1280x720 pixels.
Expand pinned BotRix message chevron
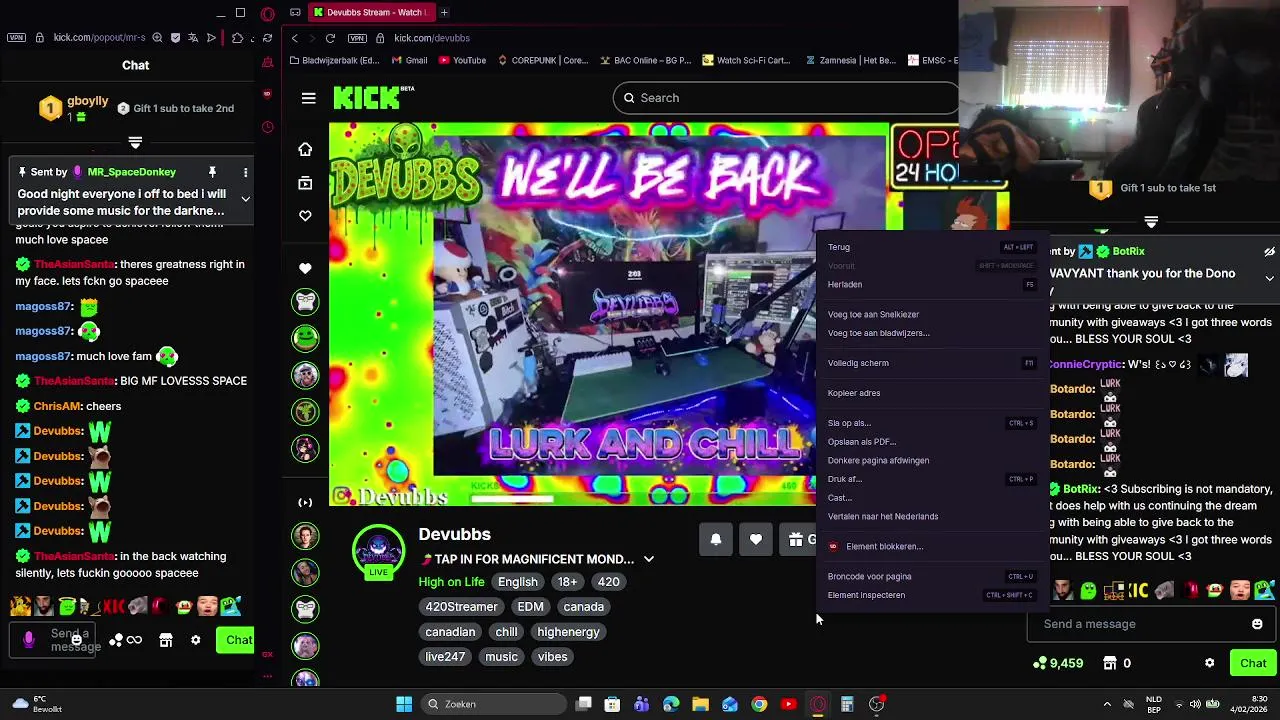pyautogui.click(x=1269, y=278)
